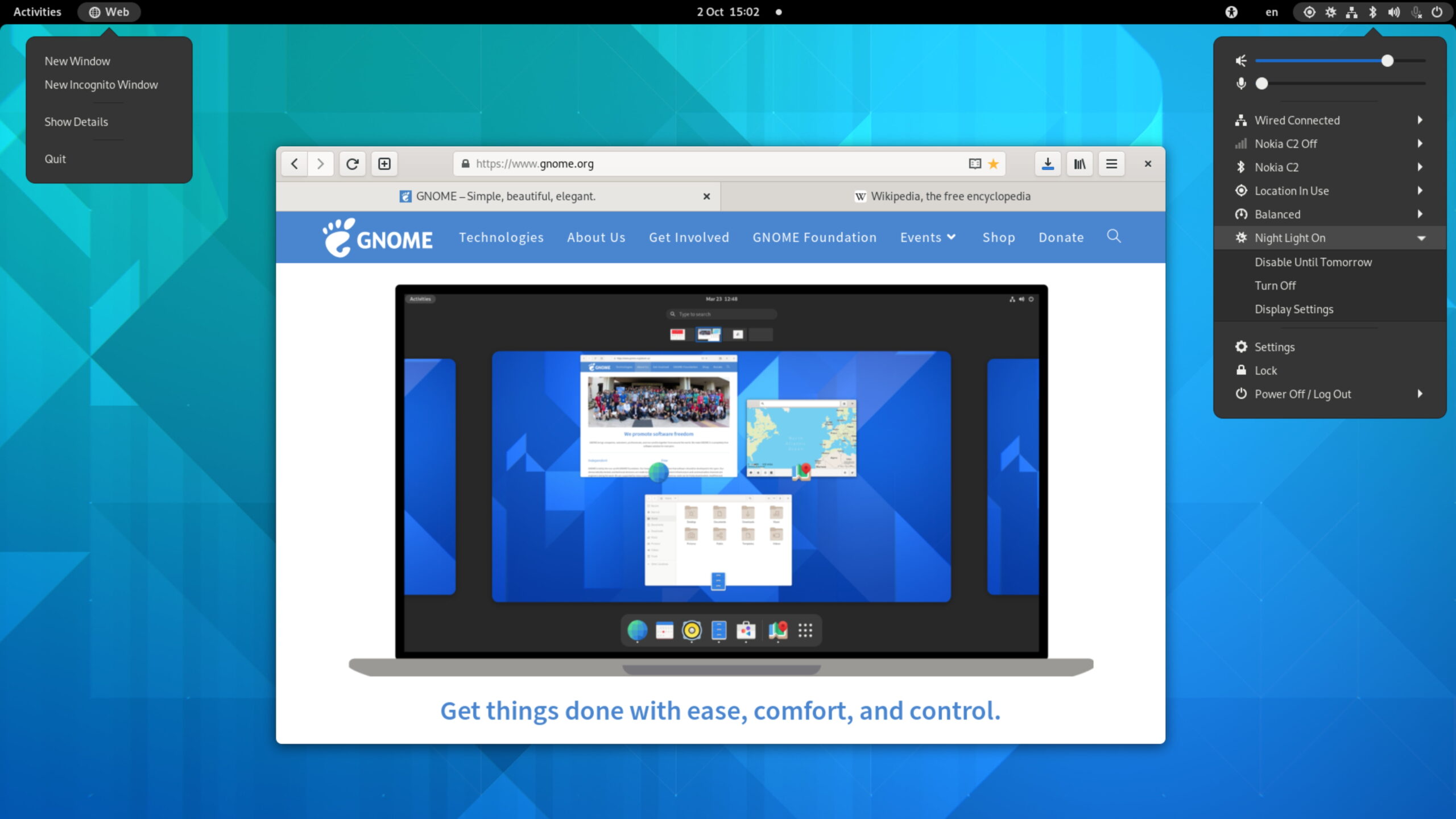The image size is (1456, 819).
Task: Collapse the Night Light On section
Action: [x=1330, y=238]
